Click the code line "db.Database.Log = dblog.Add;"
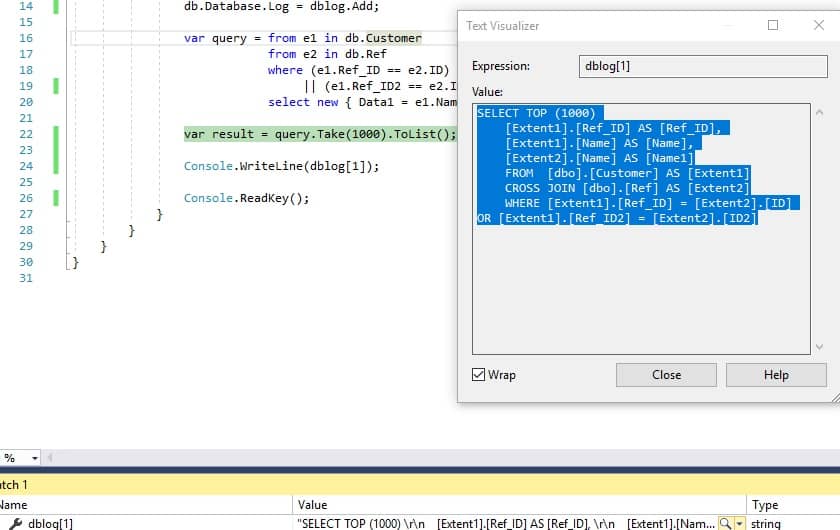This screenshot has width=840, height=530. (281, 6)
